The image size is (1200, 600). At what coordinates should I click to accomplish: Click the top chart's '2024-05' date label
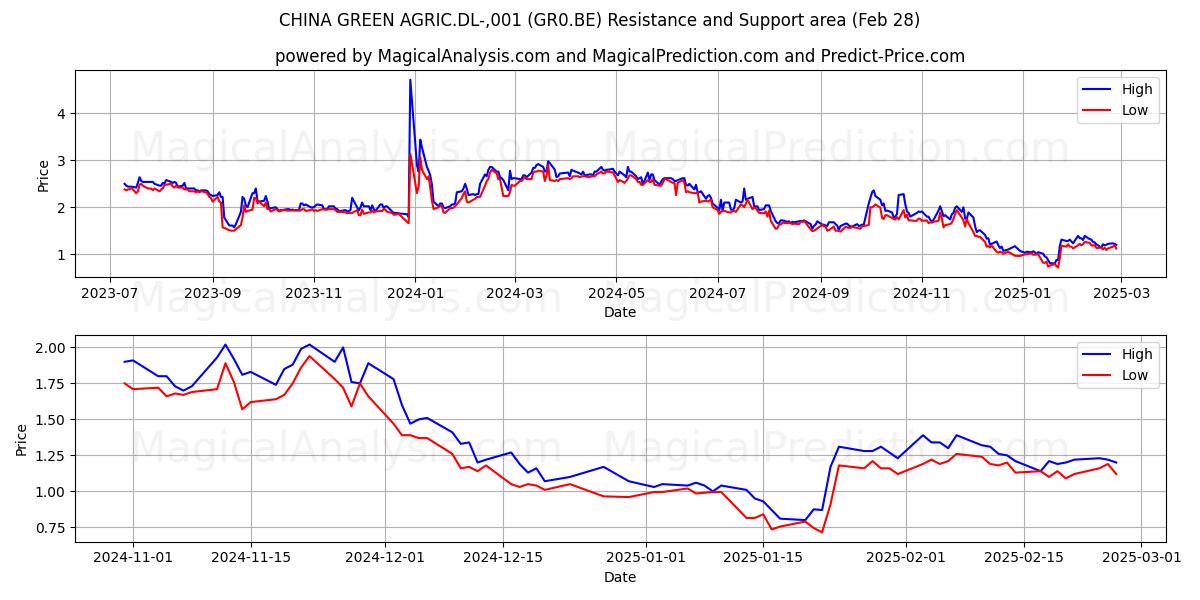click(616, 293)
